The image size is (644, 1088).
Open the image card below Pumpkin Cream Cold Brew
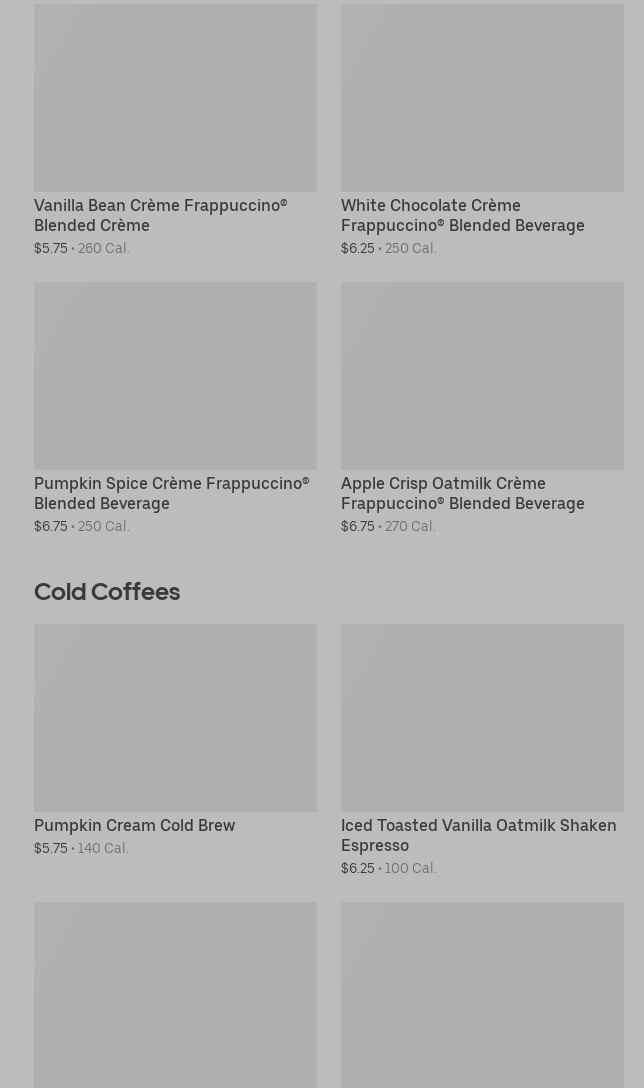pos(175,994)
